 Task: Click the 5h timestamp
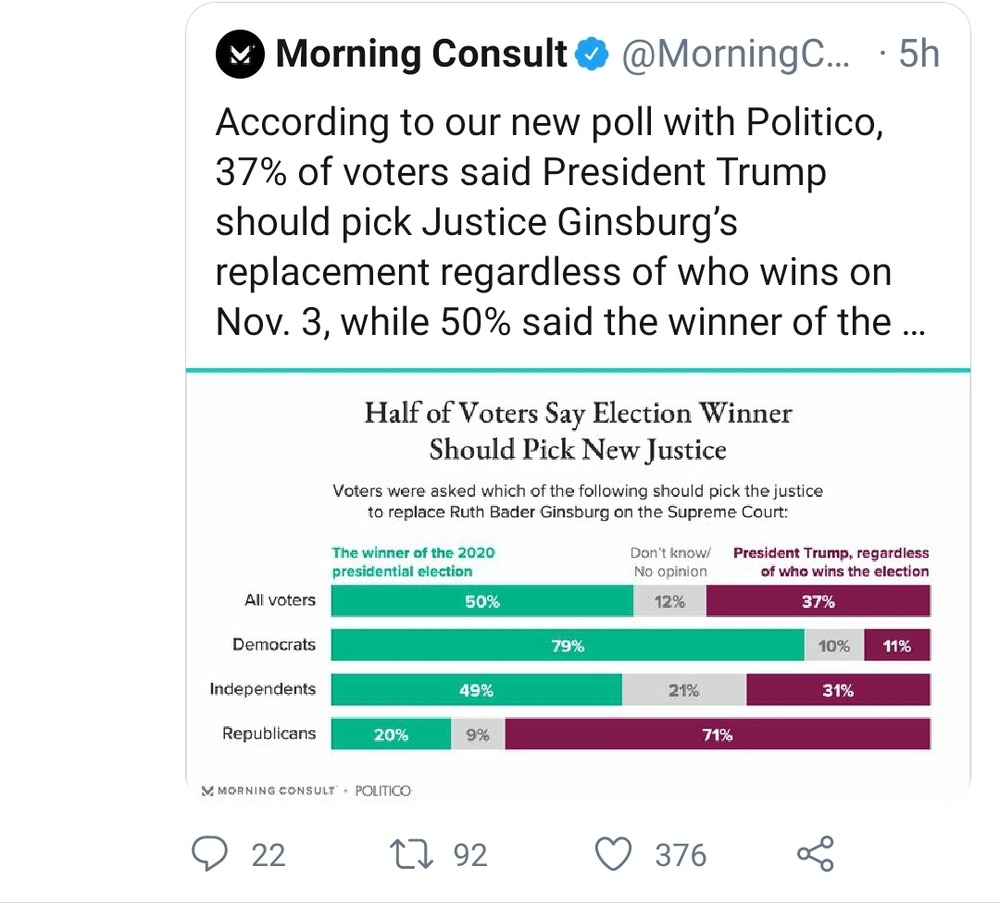pyautogui.click(x=919, y=54)
